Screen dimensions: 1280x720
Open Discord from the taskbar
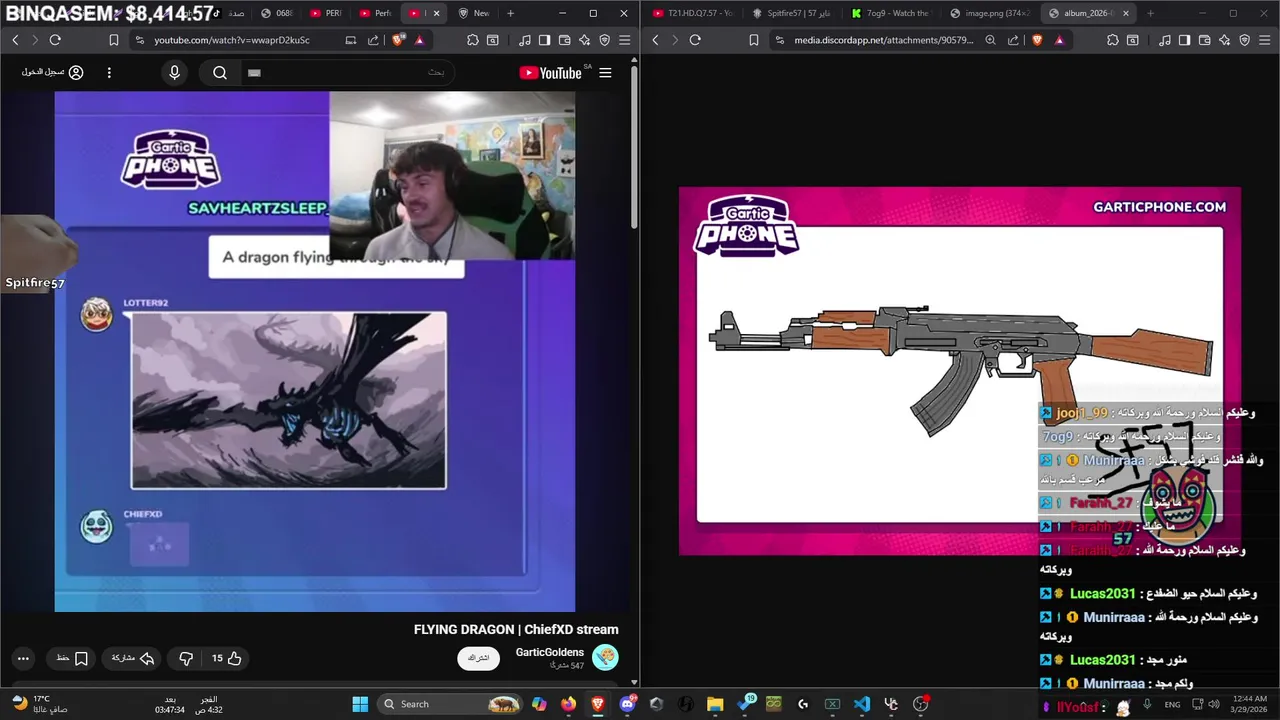coord(627,704)
